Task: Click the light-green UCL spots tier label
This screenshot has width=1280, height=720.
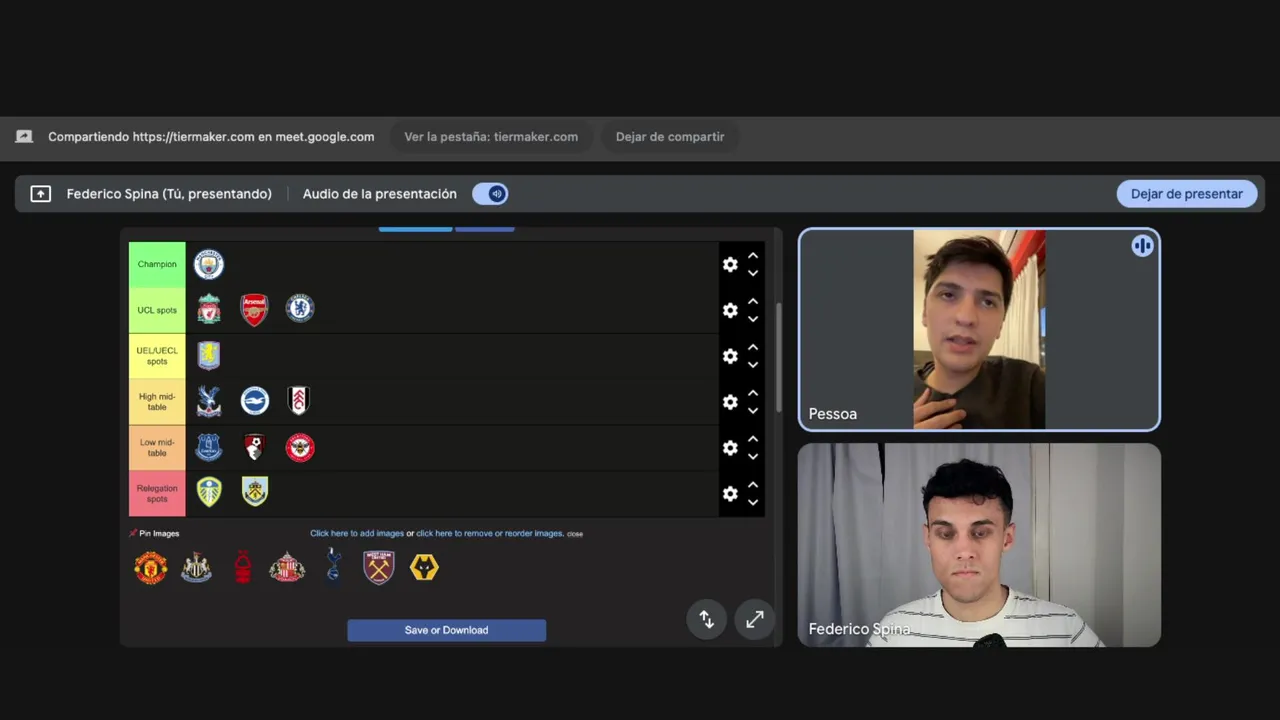Action: [x=157, y=310]
